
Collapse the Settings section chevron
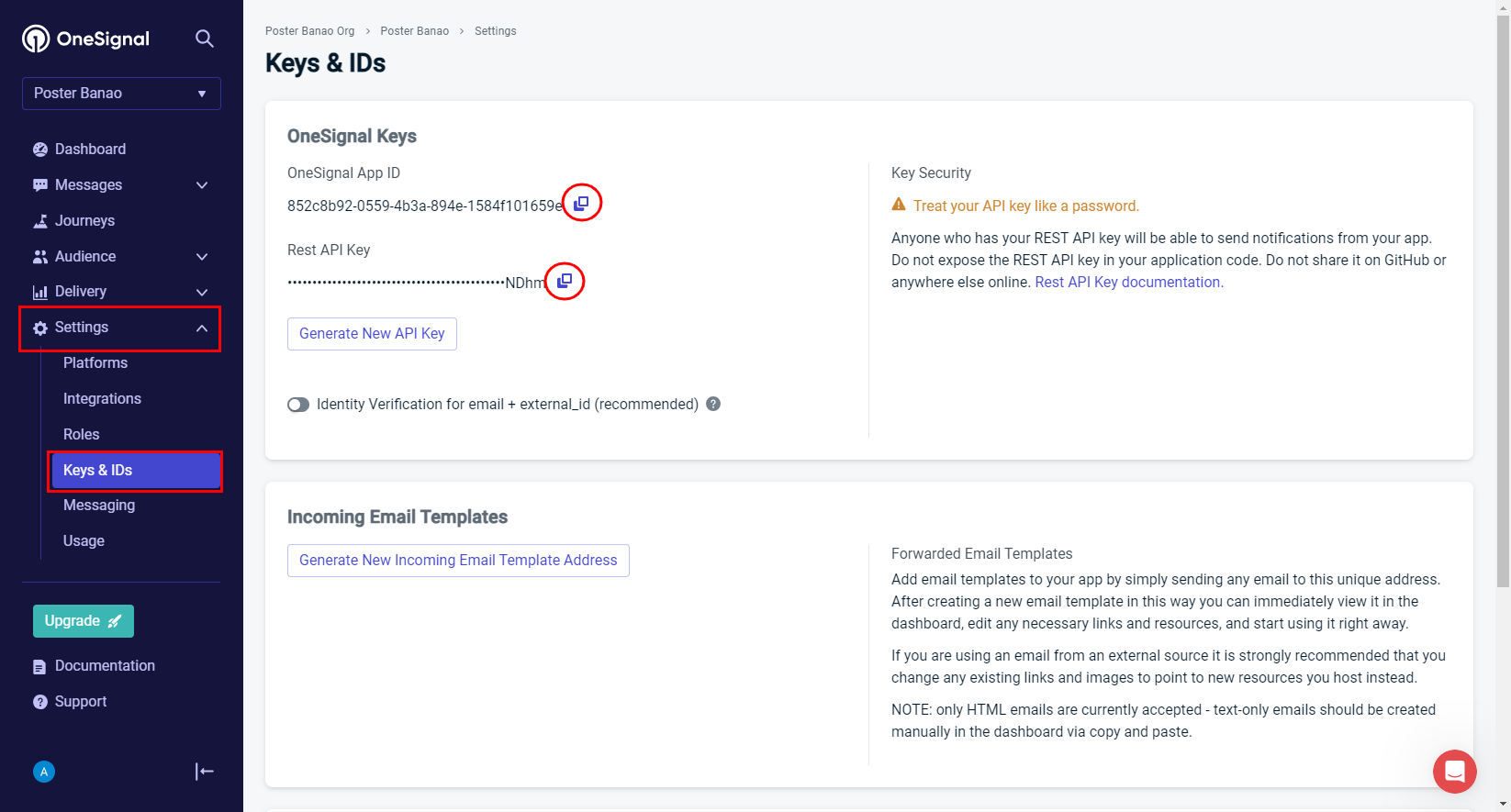tap(202, 328)
